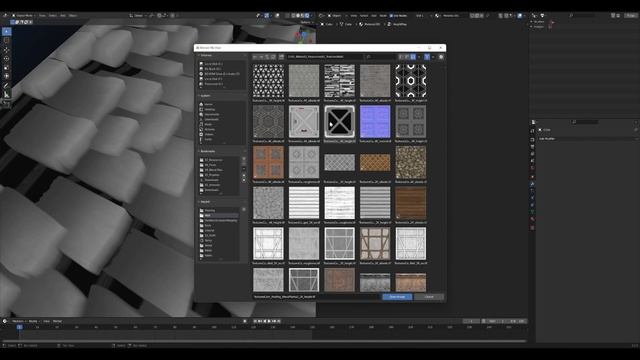
Task: Switch file browser to horizontal list display
Action: pyautogui.click(x=407, y=57)
